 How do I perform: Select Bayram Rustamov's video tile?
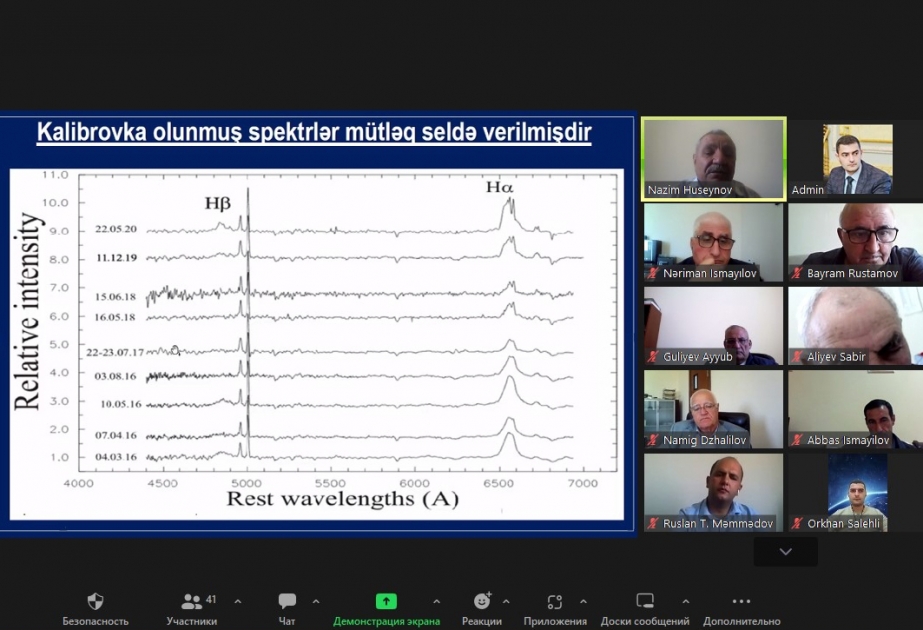pyautogui.click(x=856, y=243)
